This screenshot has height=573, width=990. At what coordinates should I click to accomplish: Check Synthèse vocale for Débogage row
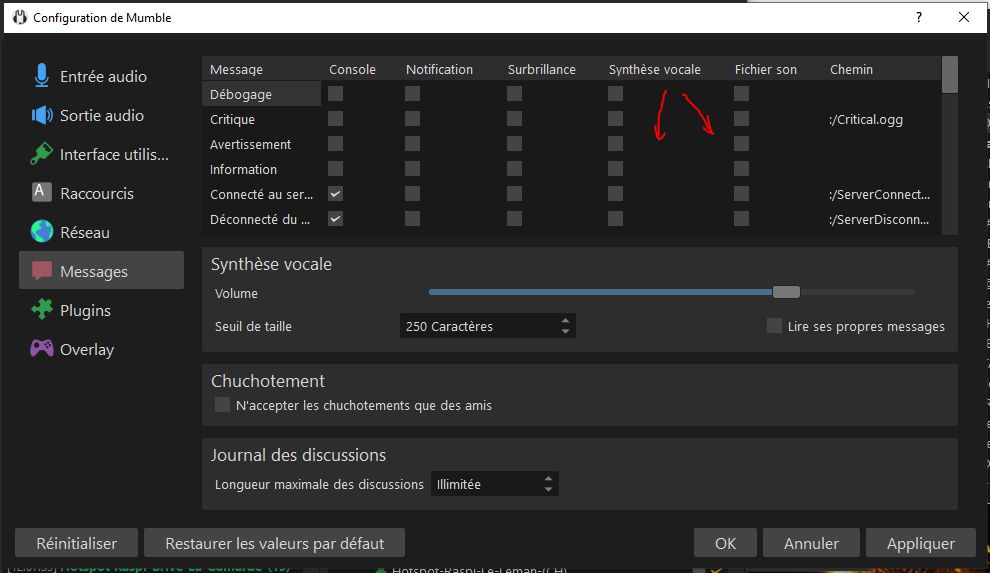point(616,93)
